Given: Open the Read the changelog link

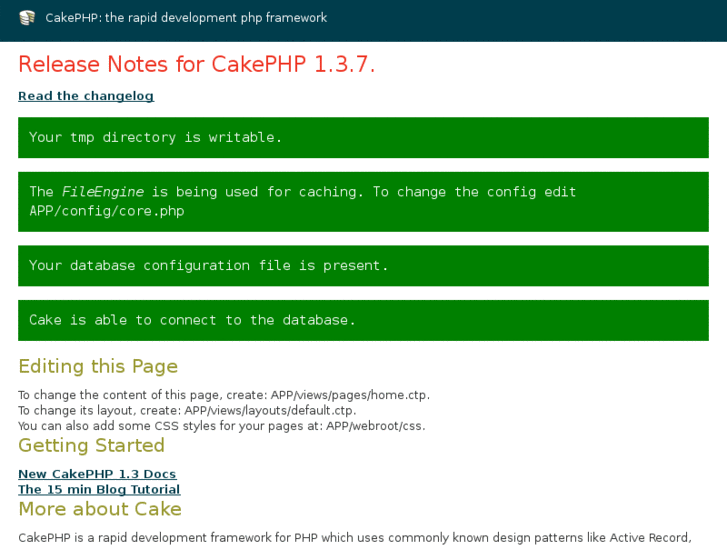Looking at the screenshot, I should [86, 96].
